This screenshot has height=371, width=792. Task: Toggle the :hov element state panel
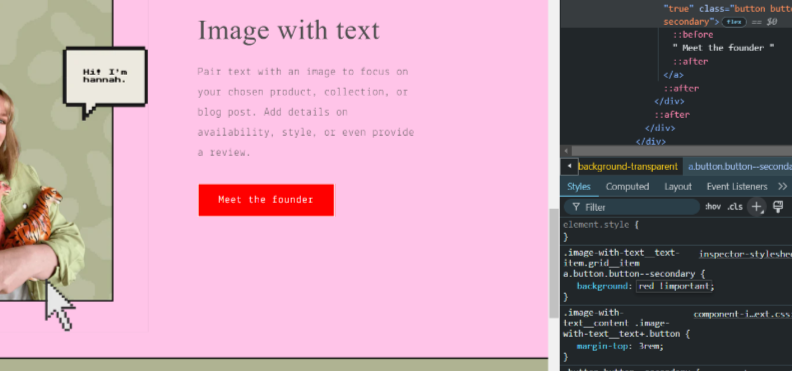point(713,207)
